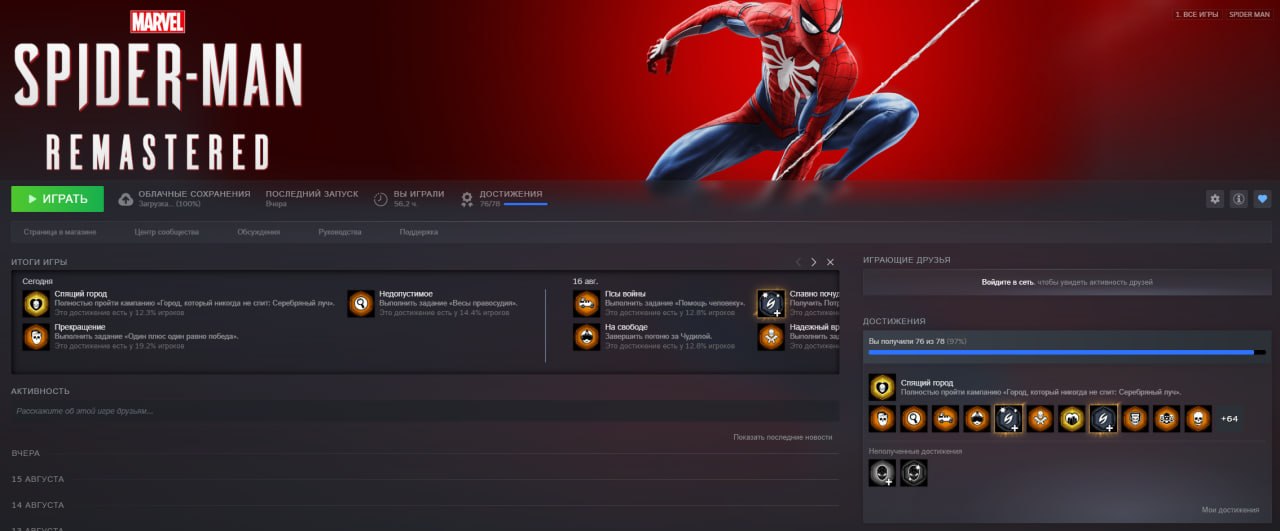Go to previous Итоги игры page arrow
Screen dimensions: 1280x531
point(798,262)
